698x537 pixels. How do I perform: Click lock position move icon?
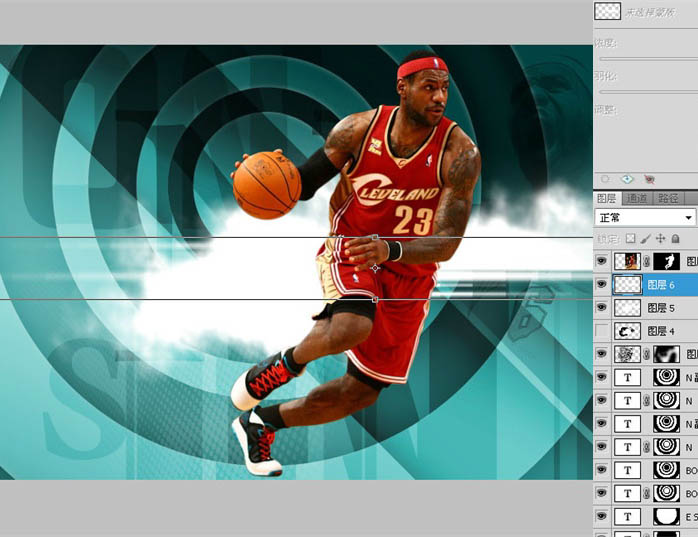661,239
